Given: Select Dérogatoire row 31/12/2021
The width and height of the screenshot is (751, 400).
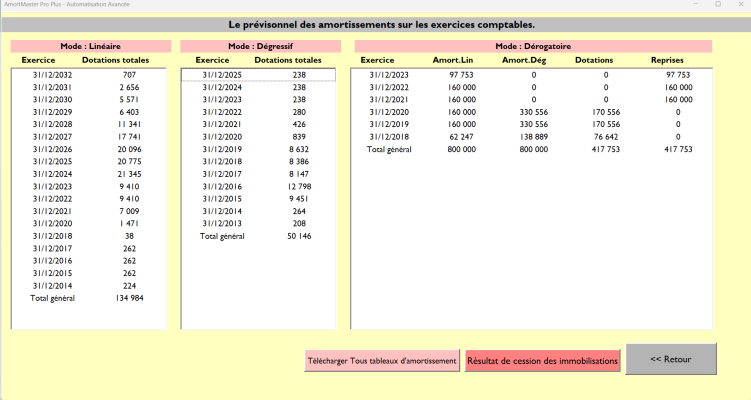Looking at the screenshot, I should click(531, 100).
